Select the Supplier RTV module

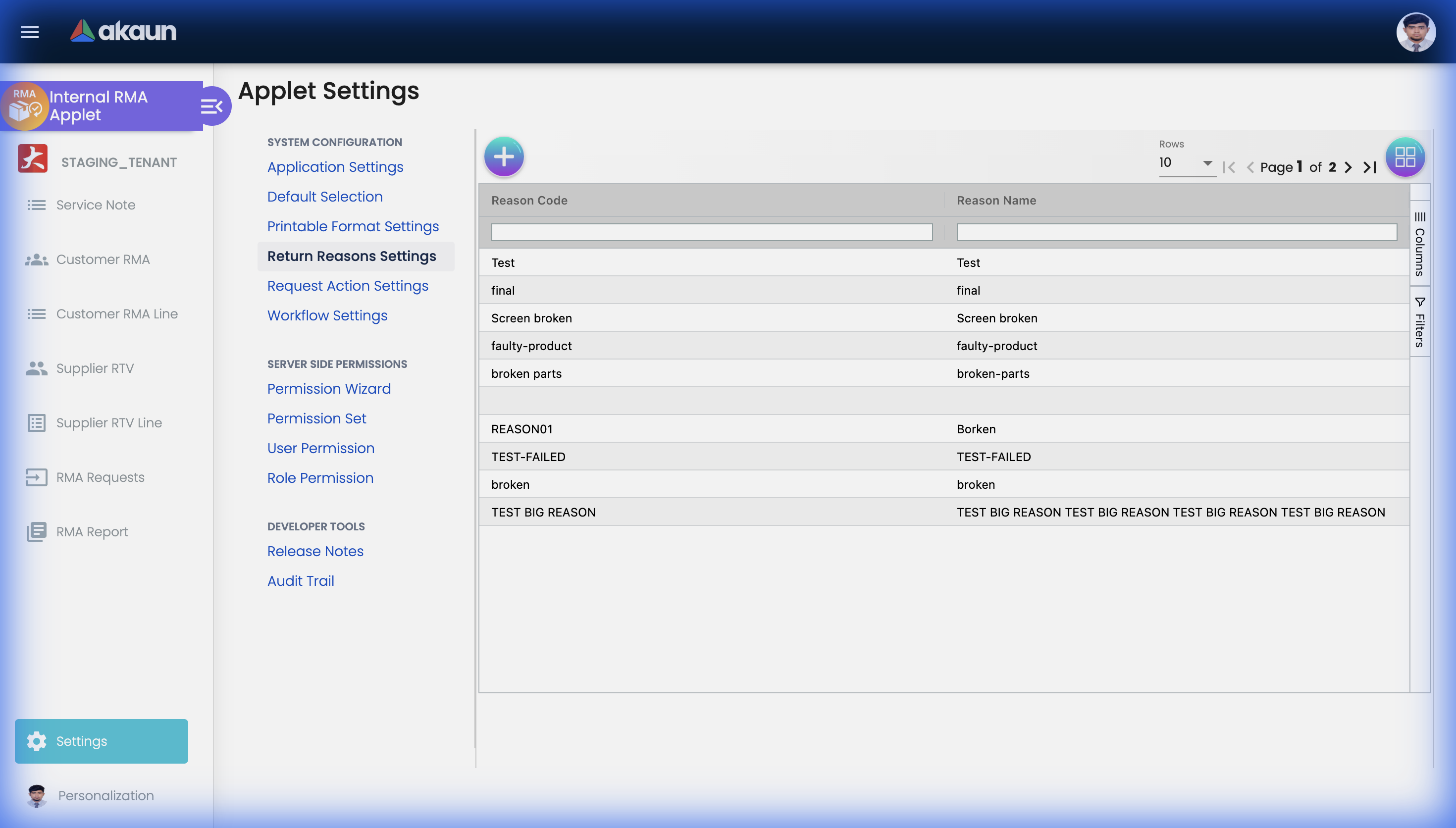click(95, 368)
